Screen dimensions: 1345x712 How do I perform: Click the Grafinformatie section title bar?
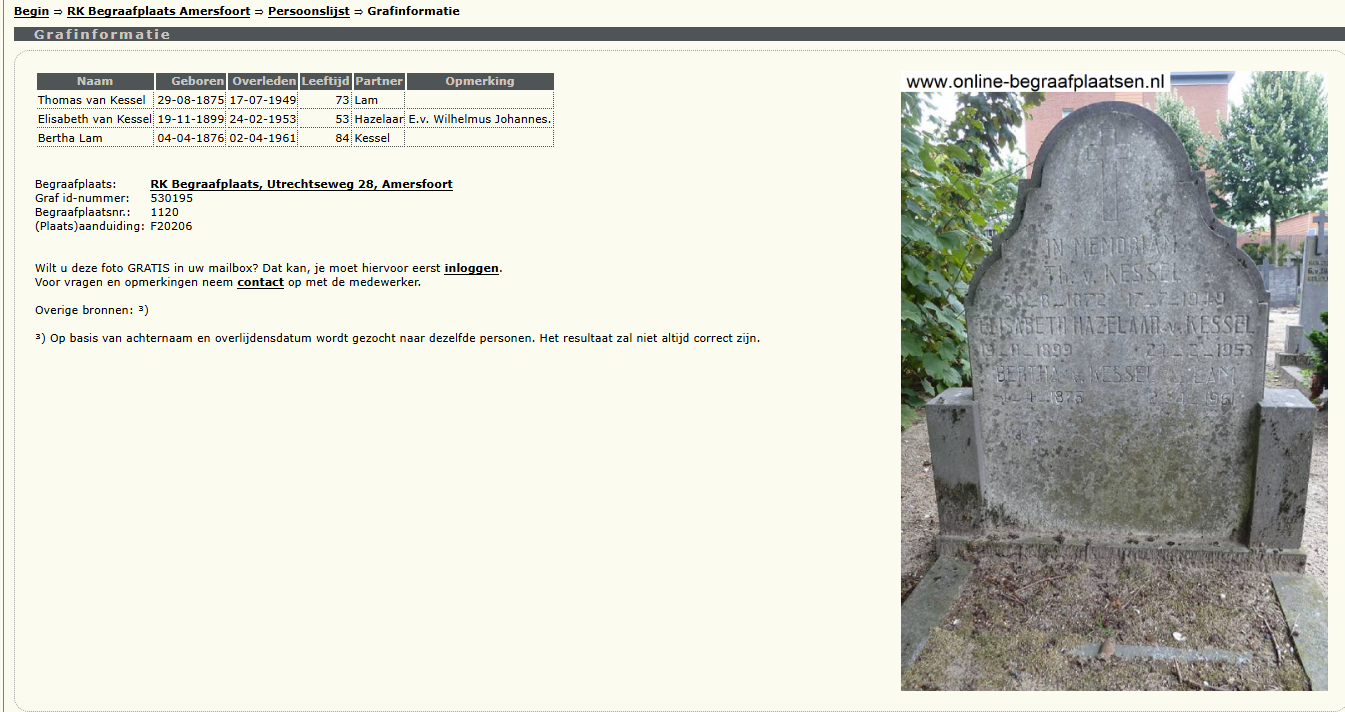click(679, 34)
